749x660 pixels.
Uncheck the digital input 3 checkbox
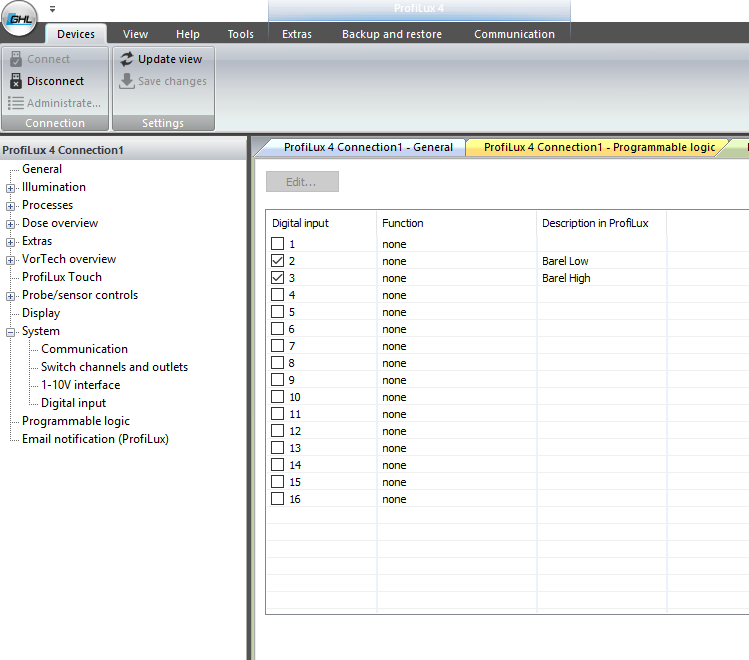click(278, 277)
